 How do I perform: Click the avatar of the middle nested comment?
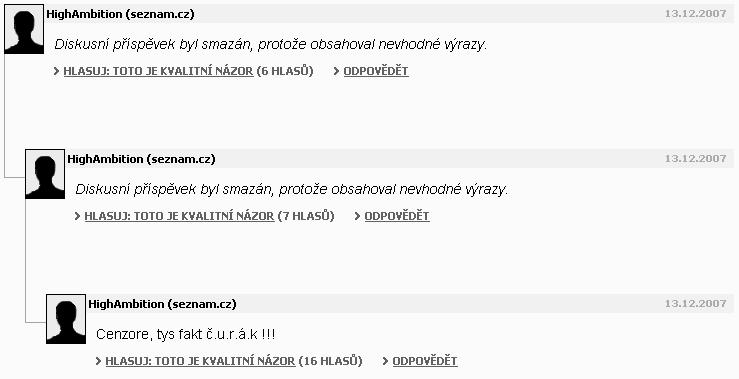coord(45,174)
